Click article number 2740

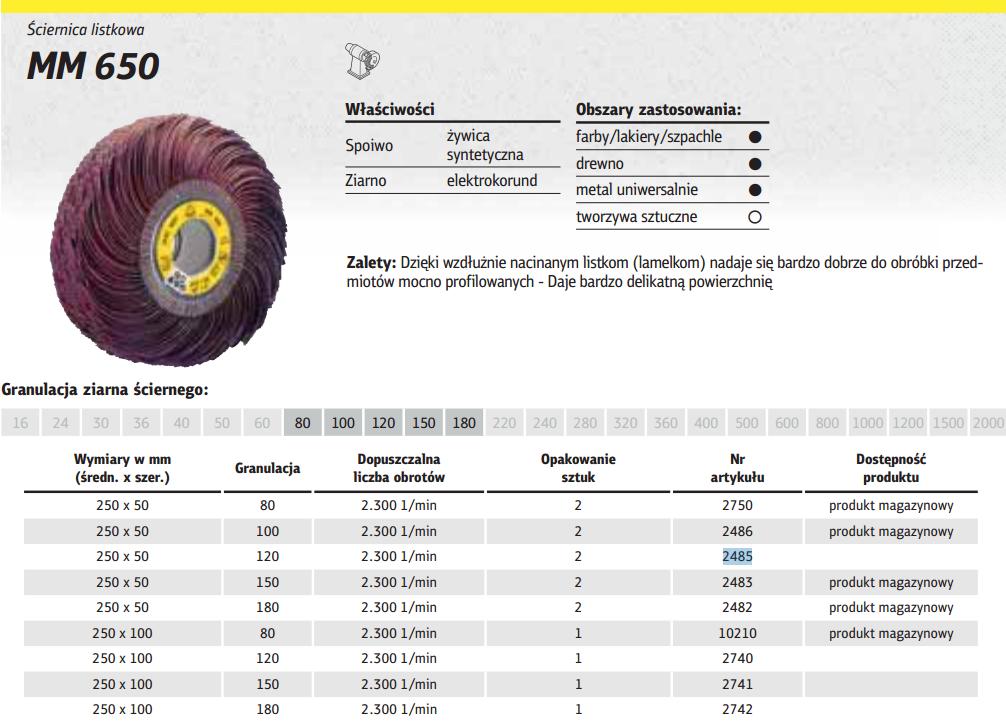pos(737,658)
